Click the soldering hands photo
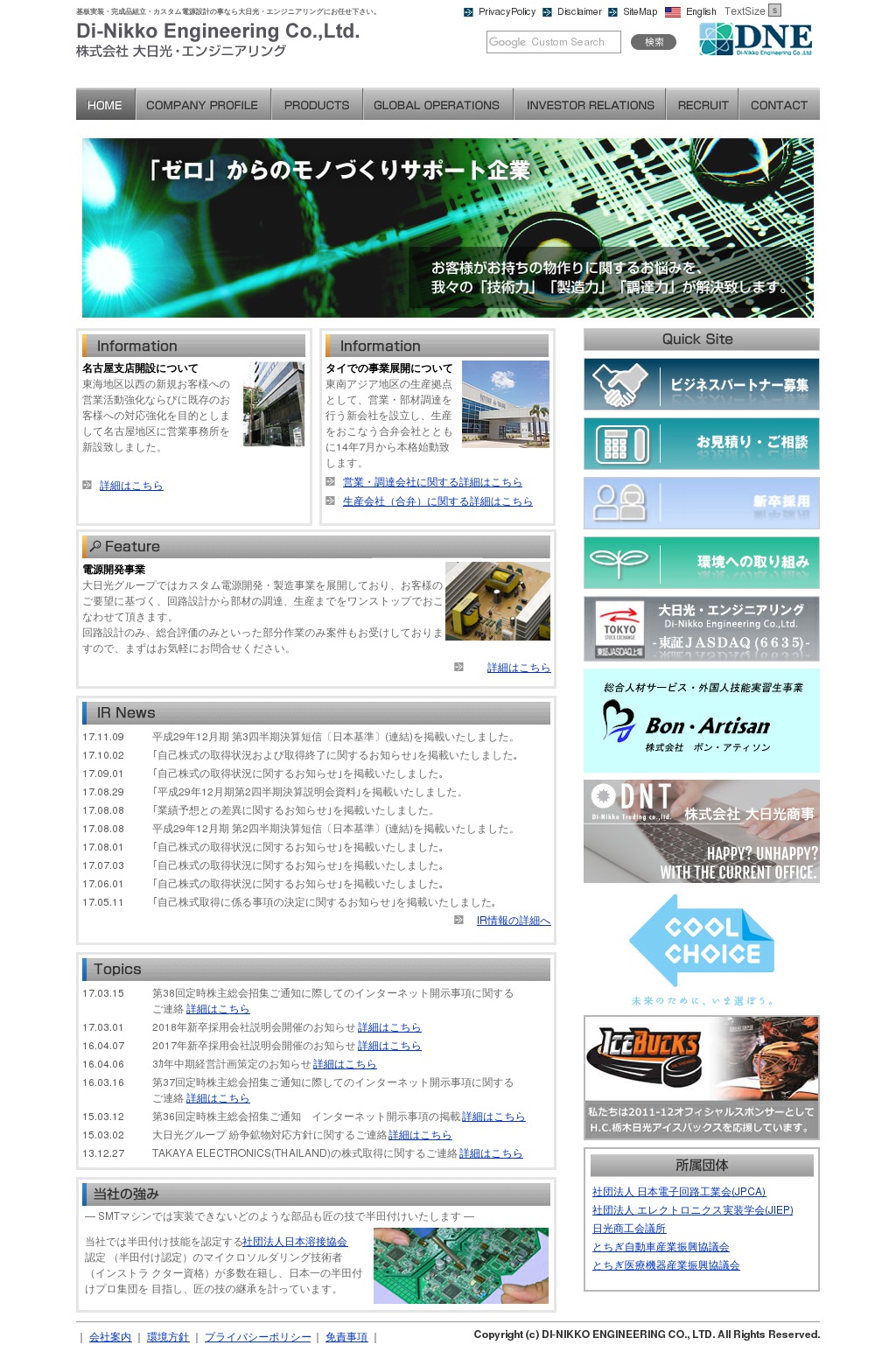896x1345 pixels. click(461, 1265)
